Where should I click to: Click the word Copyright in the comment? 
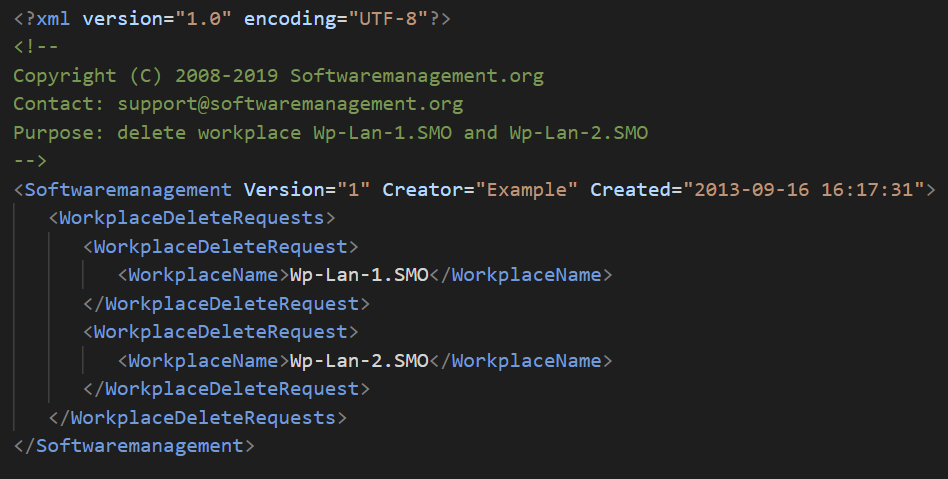click(x=65, y=76)
